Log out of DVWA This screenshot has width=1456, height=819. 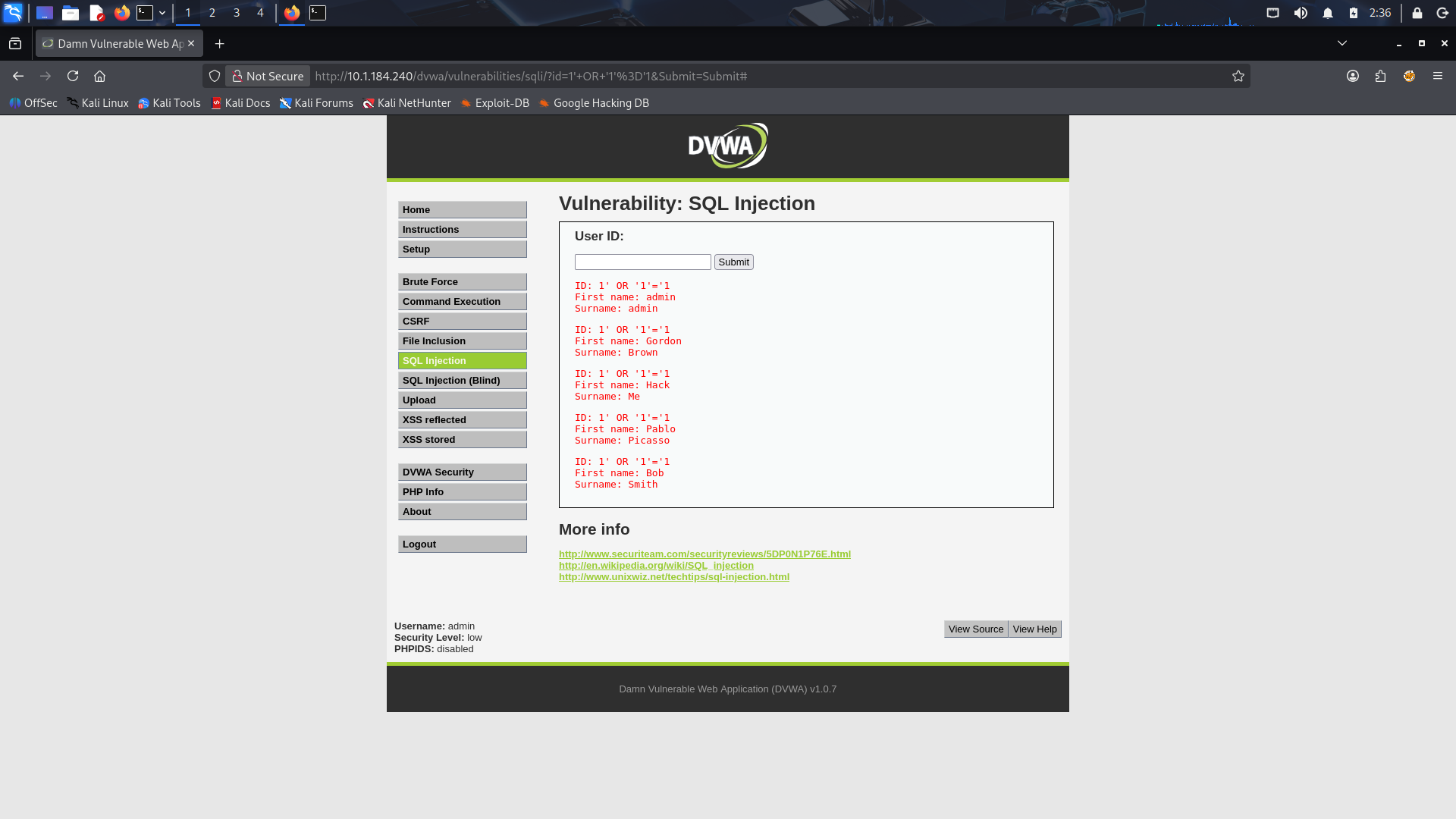(463, 544)
